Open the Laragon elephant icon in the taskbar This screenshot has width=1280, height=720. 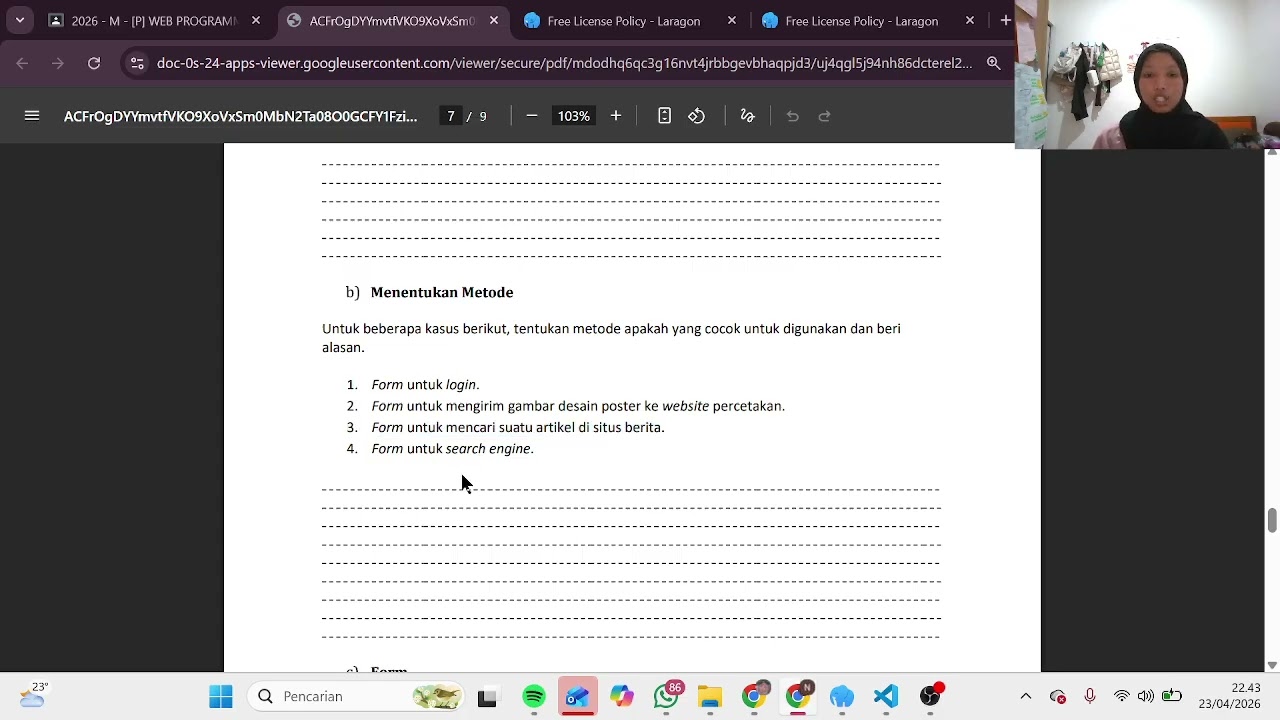842,696
